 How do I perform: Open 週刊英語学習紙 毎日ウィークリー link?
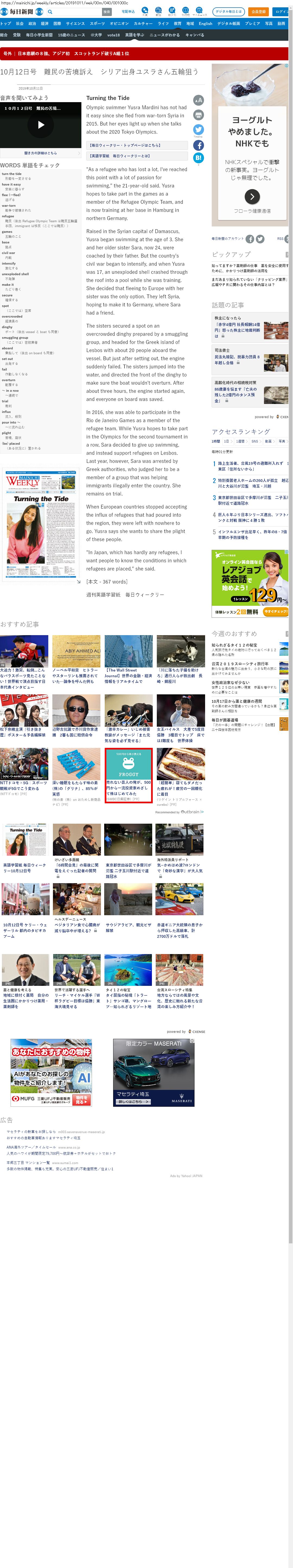click(125, 595)
